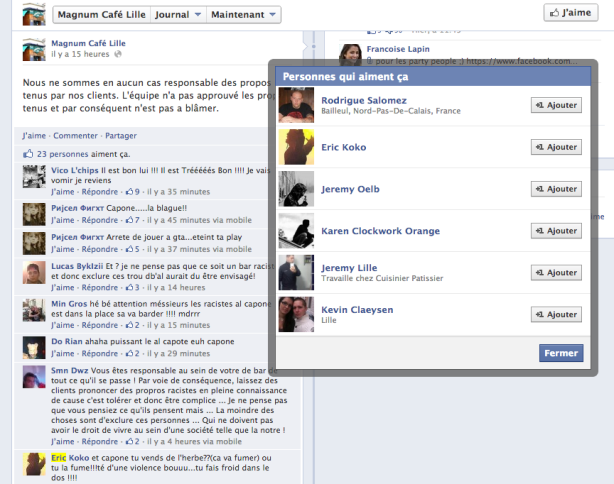
Task: Open Smn Dwz commenter avatar
Action: coord(34,377)
